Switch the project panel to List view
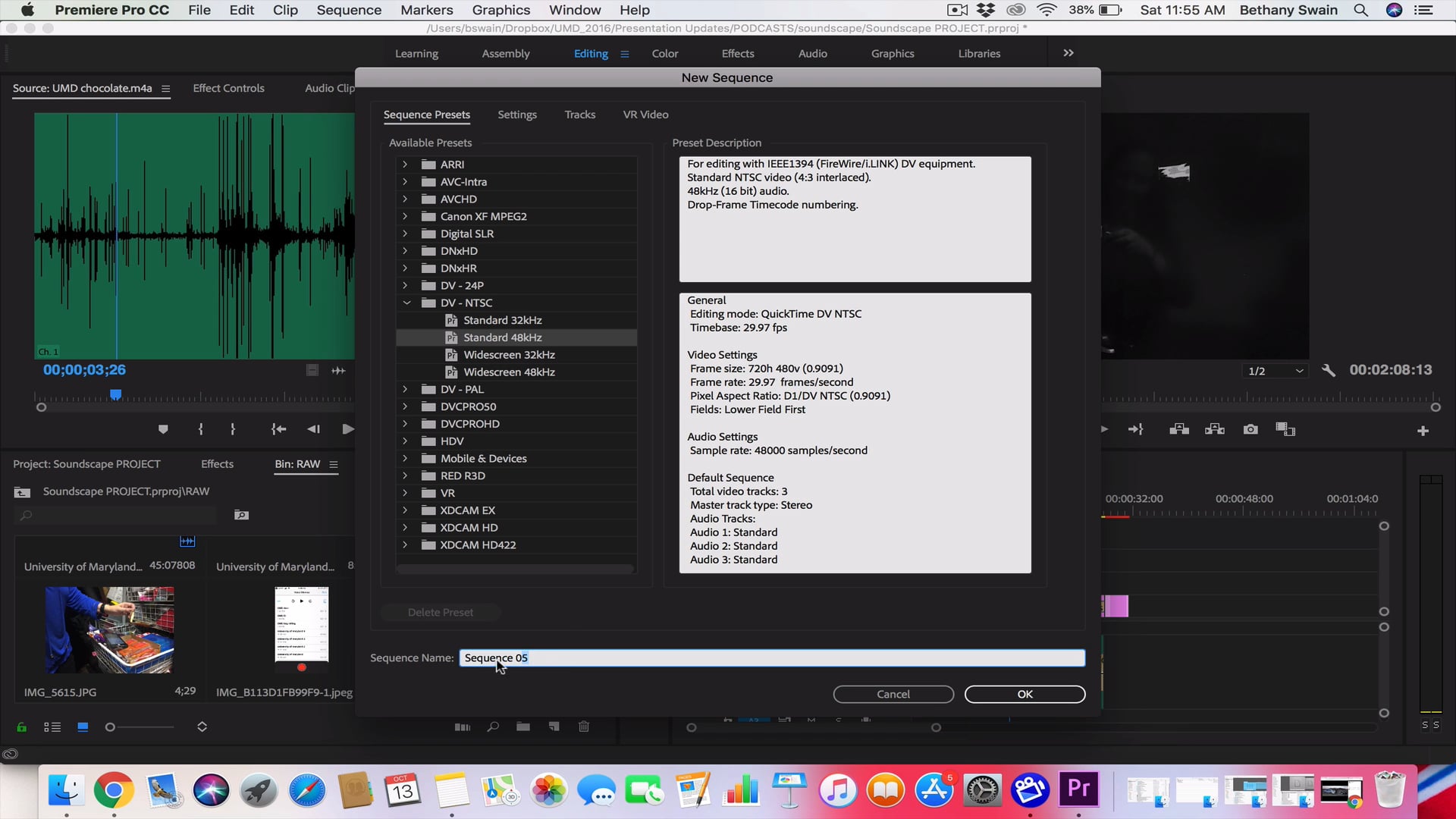The height and width of the screenshot is (819, 1456). pos(52,726)
